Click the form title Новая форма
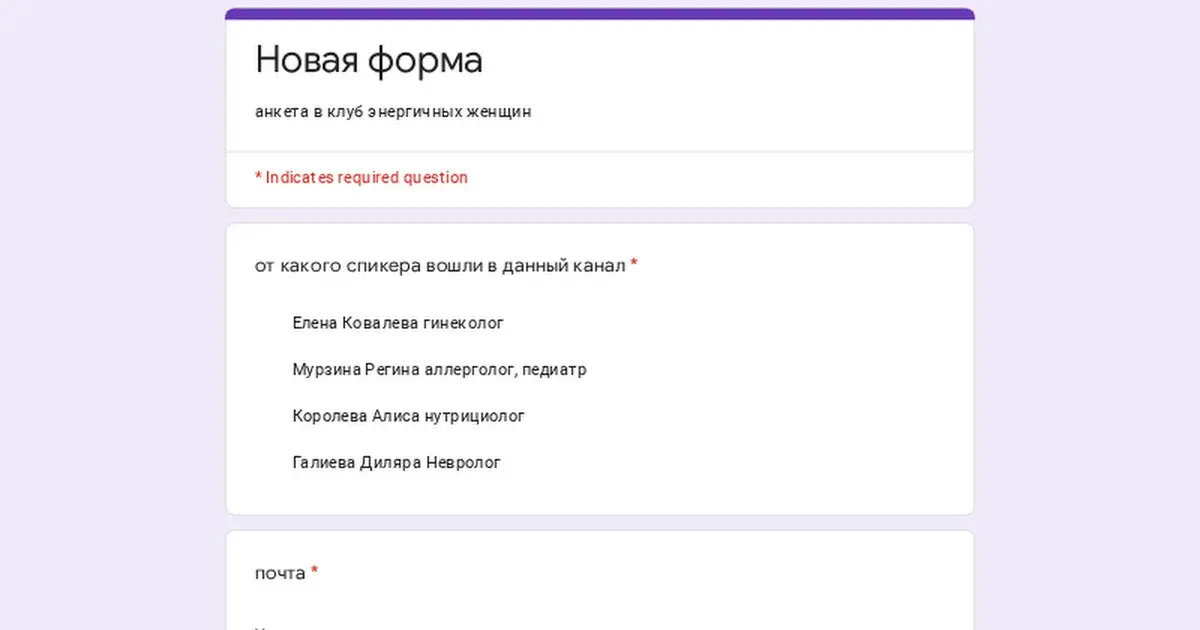The image size is (1200, 630). click(368, 60)
